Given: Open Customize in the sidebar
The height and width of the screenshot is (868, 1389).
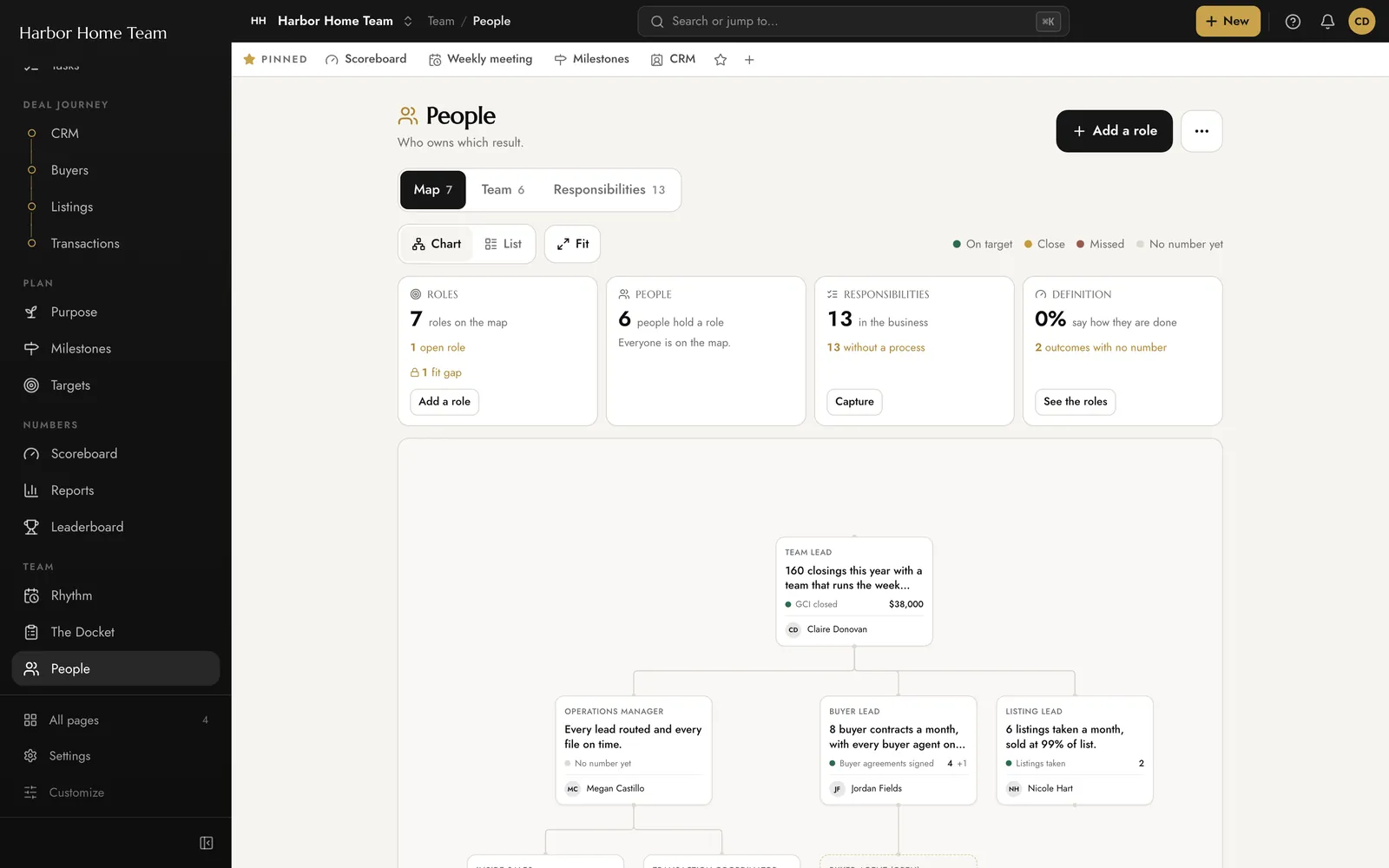Looking at the screenshot, I should pyautogui.click(x=115, y=792).
